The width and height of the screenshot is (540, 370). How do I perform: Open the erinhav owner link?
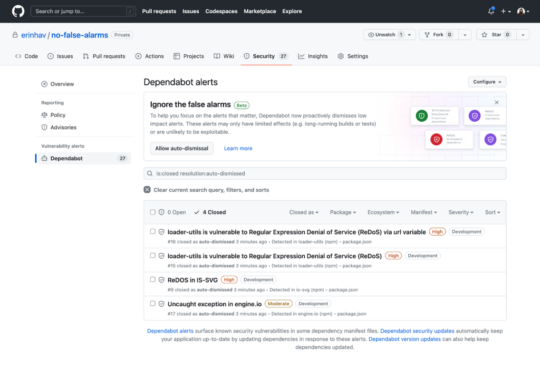click(33, 35)
